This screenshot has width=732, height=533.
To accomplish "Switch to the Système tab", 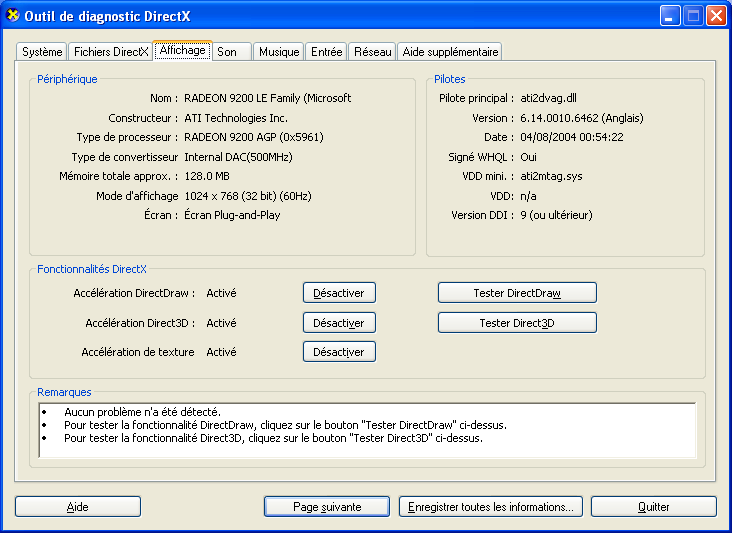I will click(43, 52).
